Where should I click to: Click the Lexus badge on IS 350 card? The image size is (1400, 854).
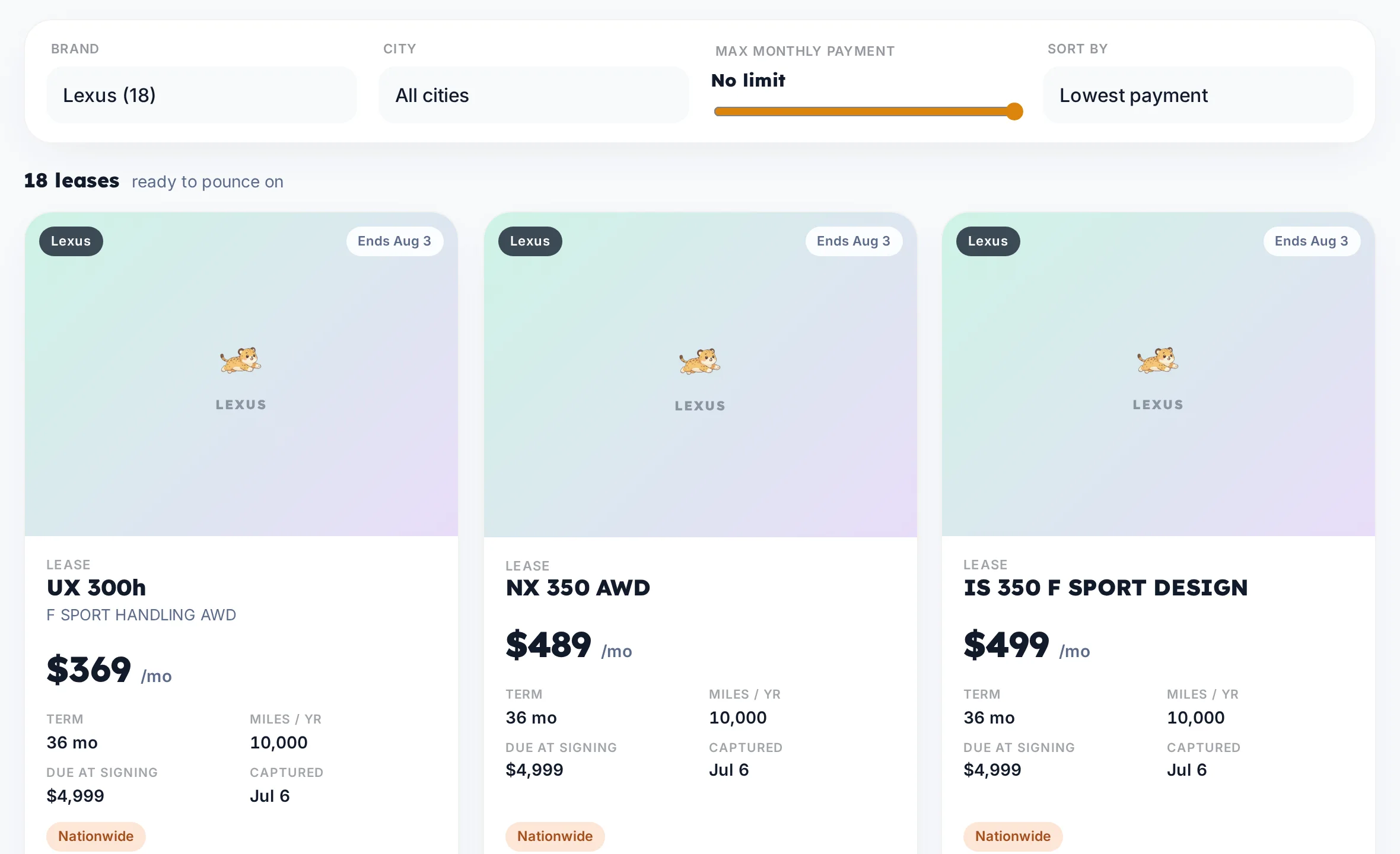click(988, 241)
